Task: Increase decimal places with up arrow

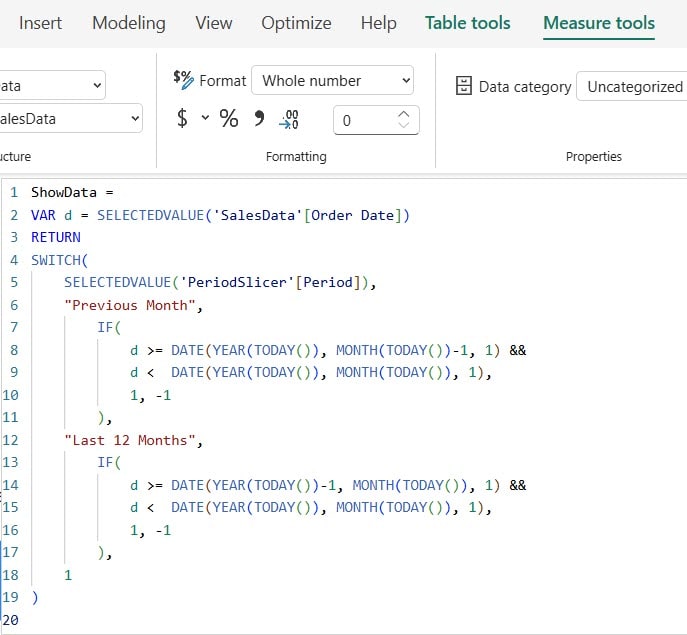Action: [404, 114]
